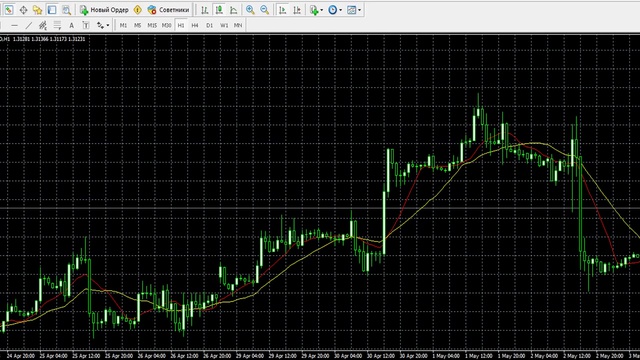The image size is (640, 360).
Task: Open MetaEditor yellow diamond icon
Action: [x=138, y=10]
